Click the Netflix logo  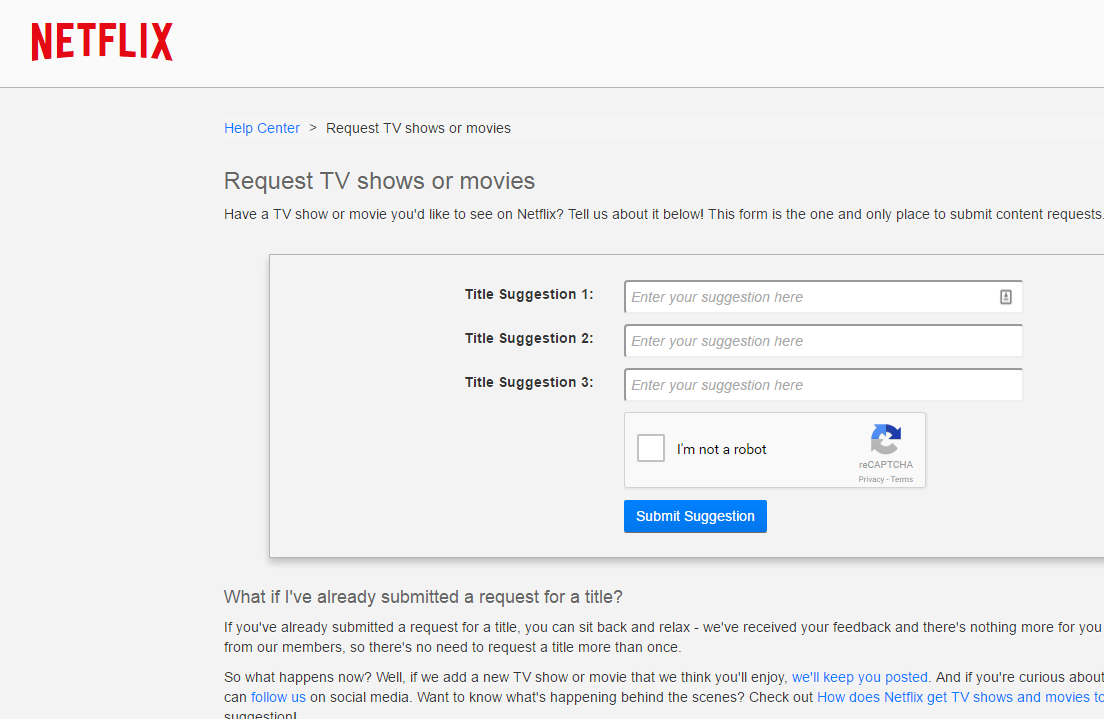(x=102, y=42)
